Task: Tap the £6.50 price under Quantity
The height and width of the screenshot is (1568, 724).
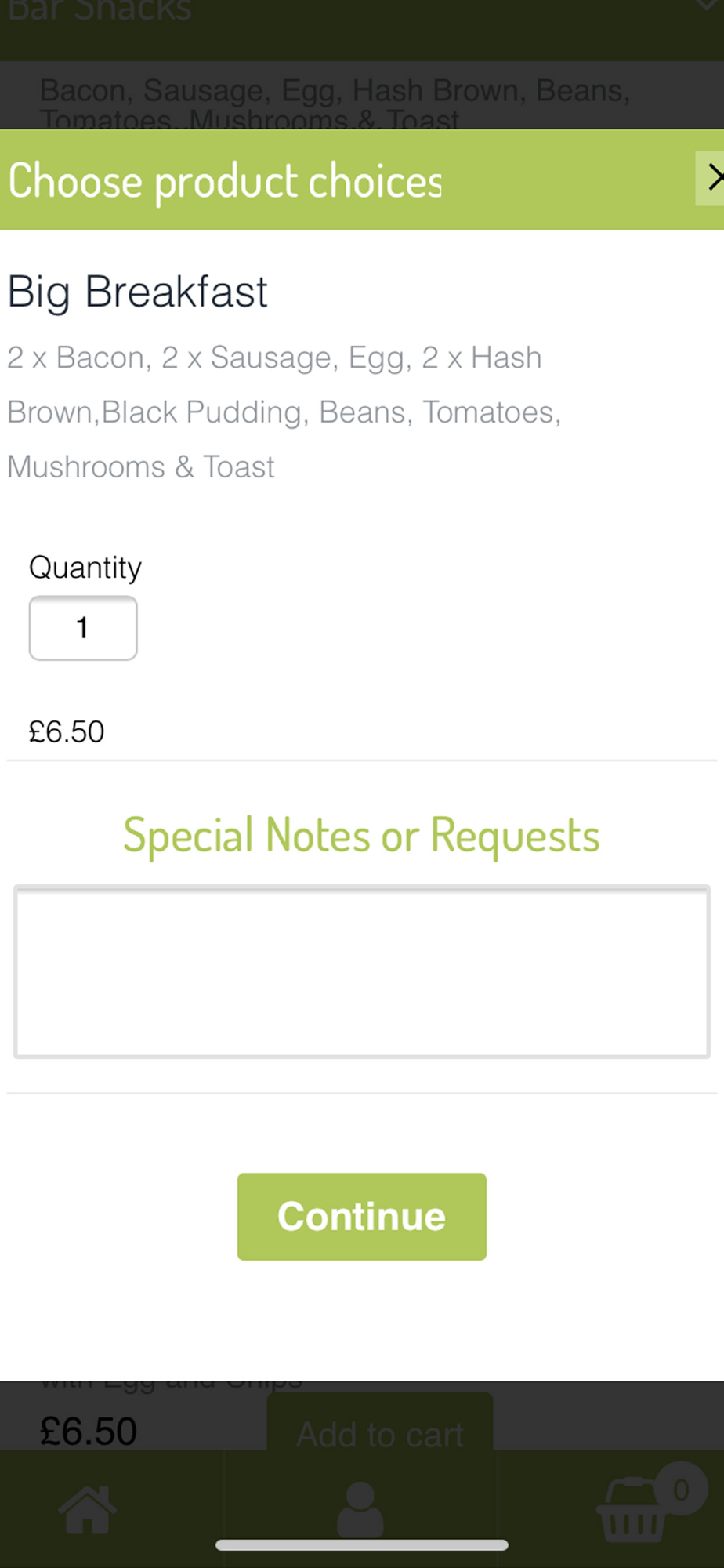Action: point(67,731)
